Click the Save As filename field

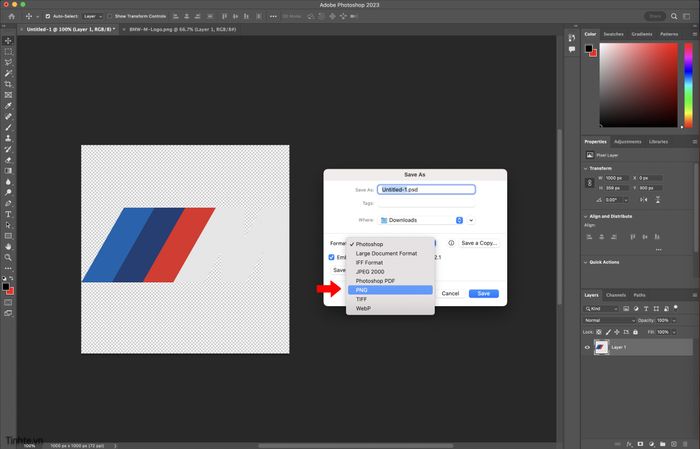tap(426, 190)
